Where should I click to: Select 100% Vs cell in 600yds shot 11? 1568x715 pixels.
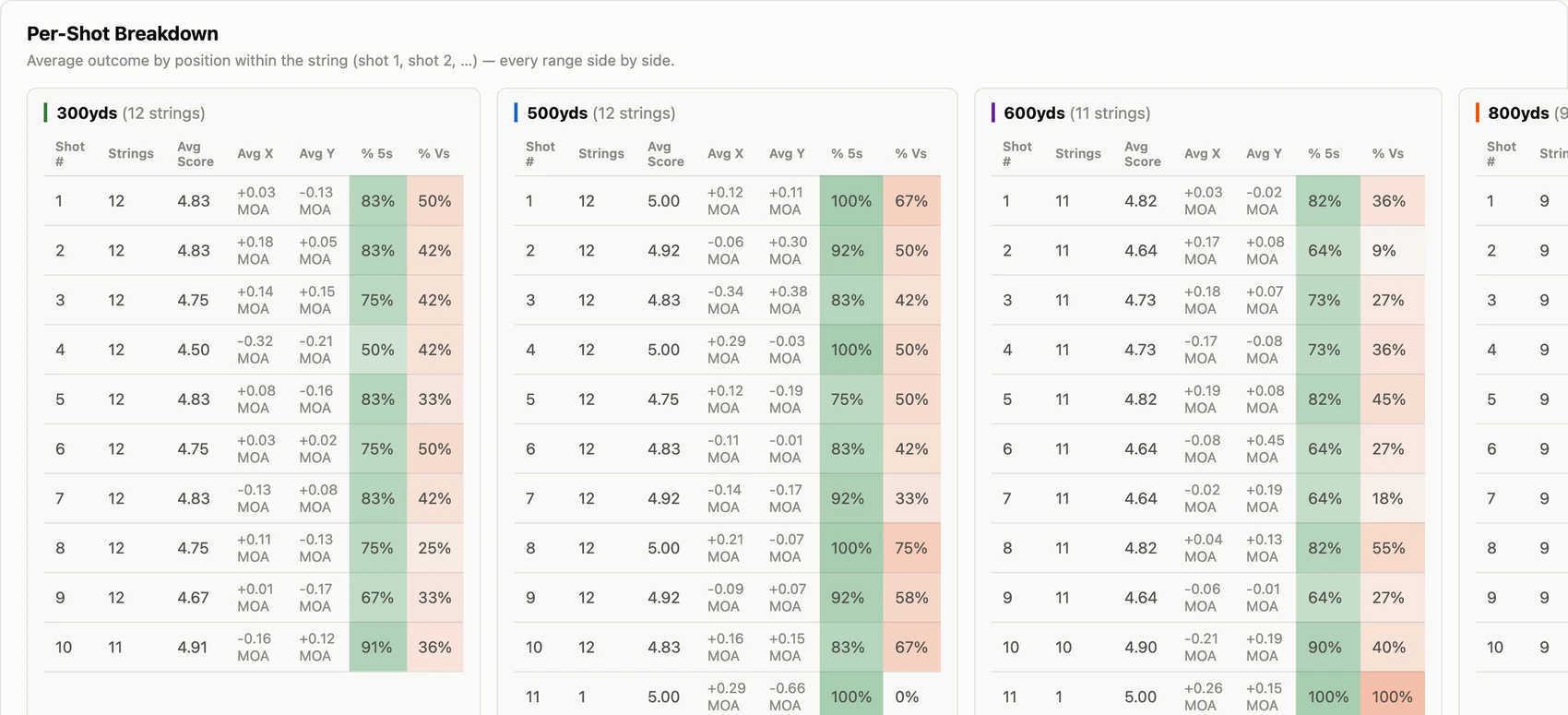click(1392, 697)
